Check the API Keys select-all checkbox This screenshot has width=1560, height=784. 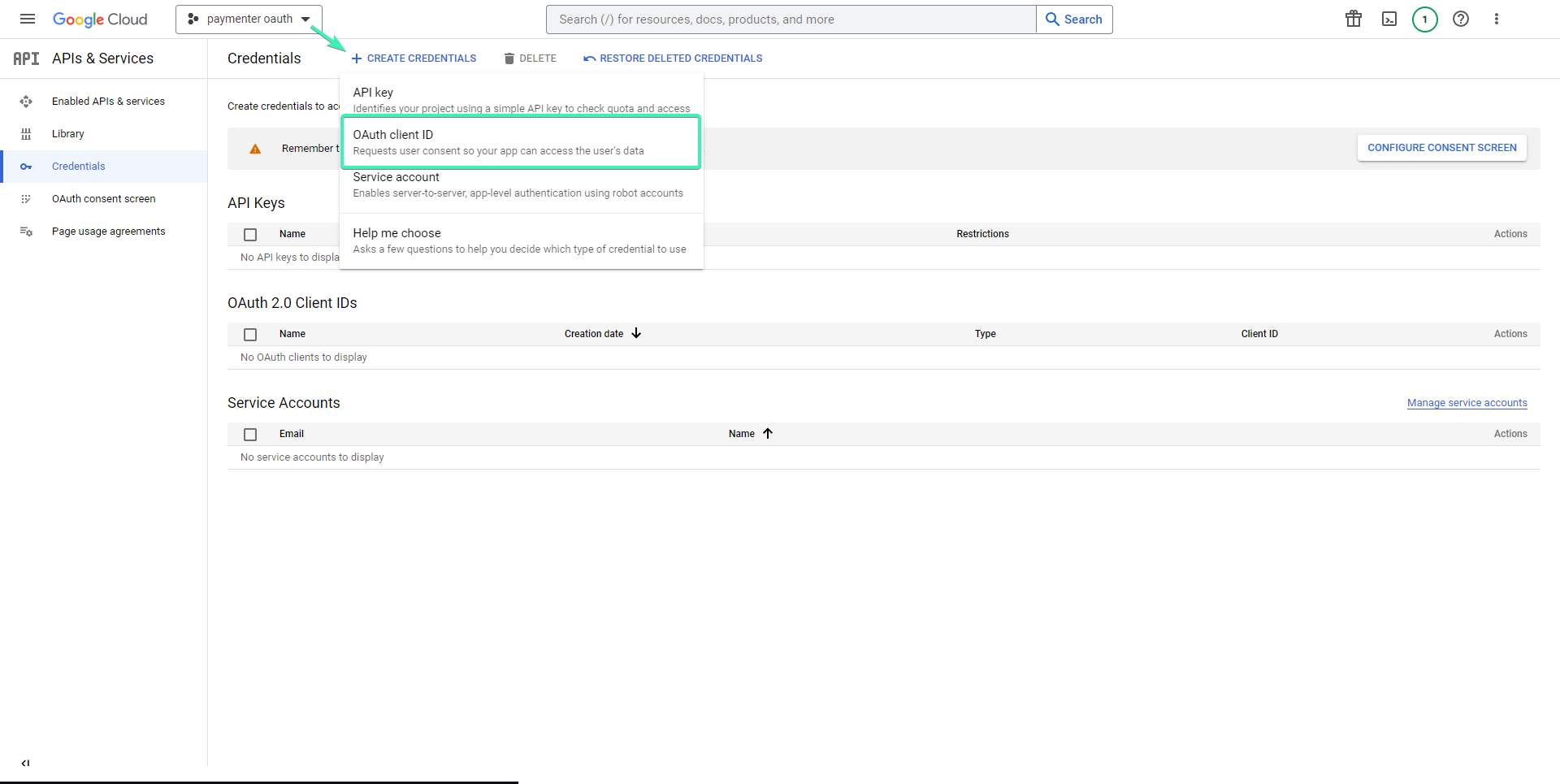[x=250, y=234]
